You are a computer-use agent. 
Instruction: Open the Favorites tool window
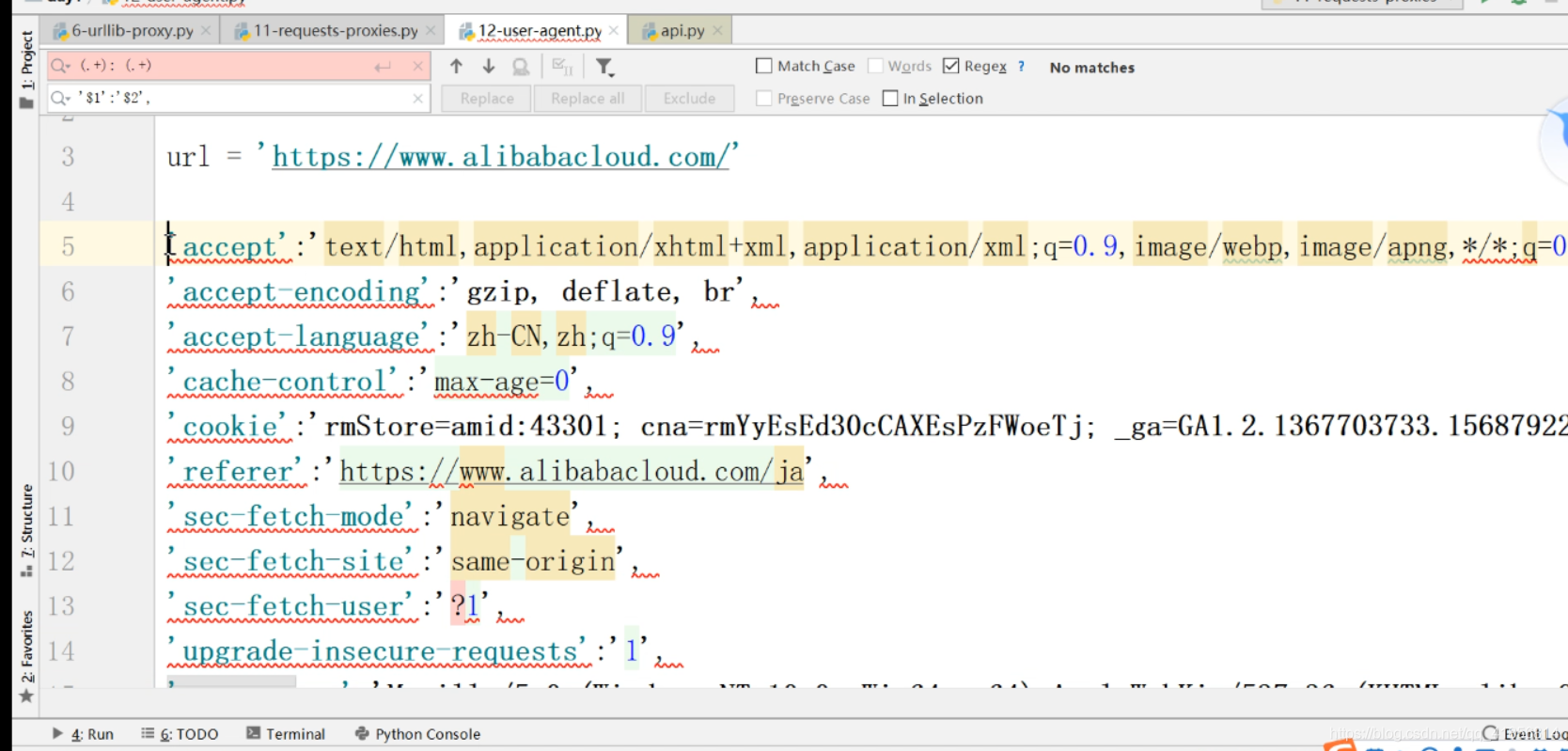(x=26, y=657)
